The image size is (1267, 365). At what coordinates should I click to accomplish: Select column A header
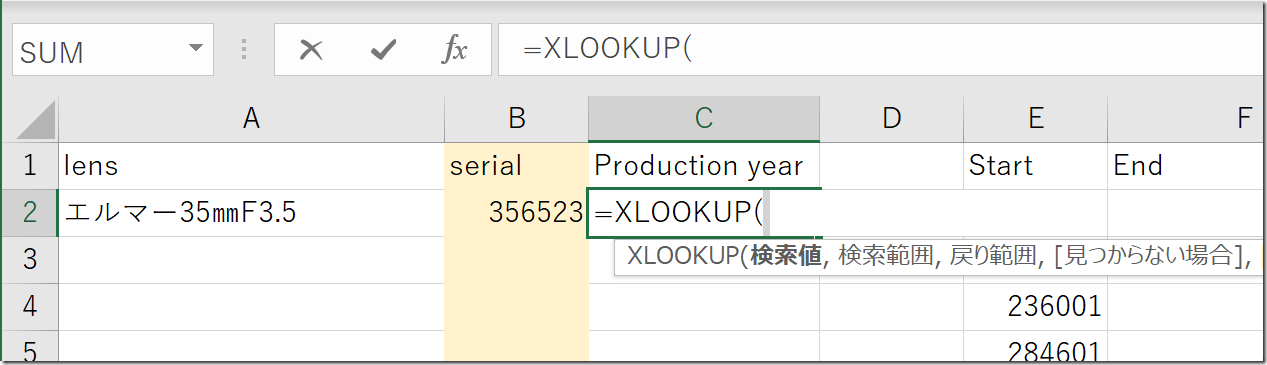coord(251,119)
